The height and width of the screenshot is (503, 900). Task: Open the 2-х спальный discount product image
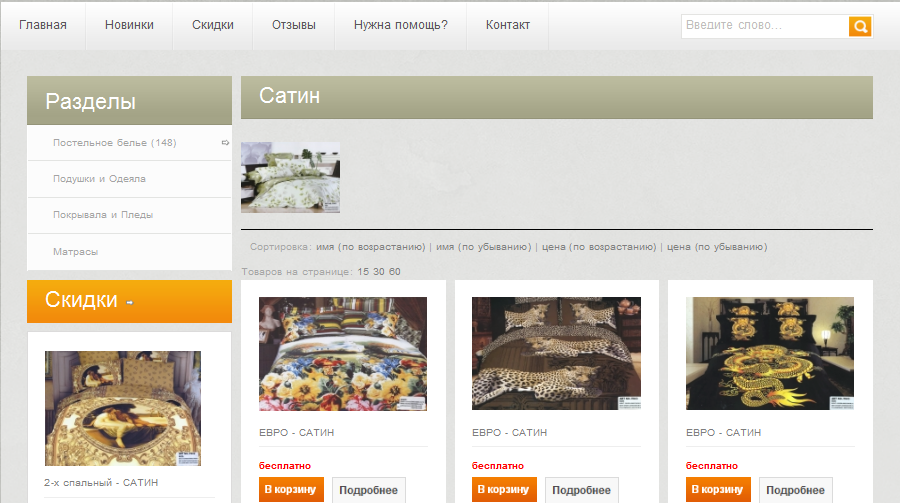tap(123, 408)
